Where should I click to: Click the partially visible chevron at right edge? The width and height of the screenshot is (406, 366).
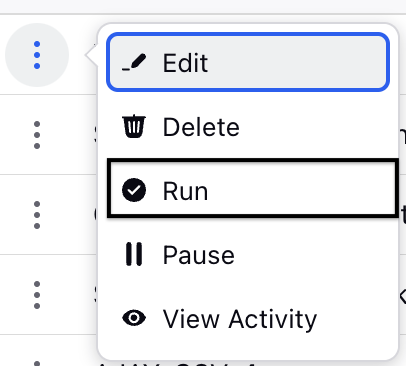point(402,295)
